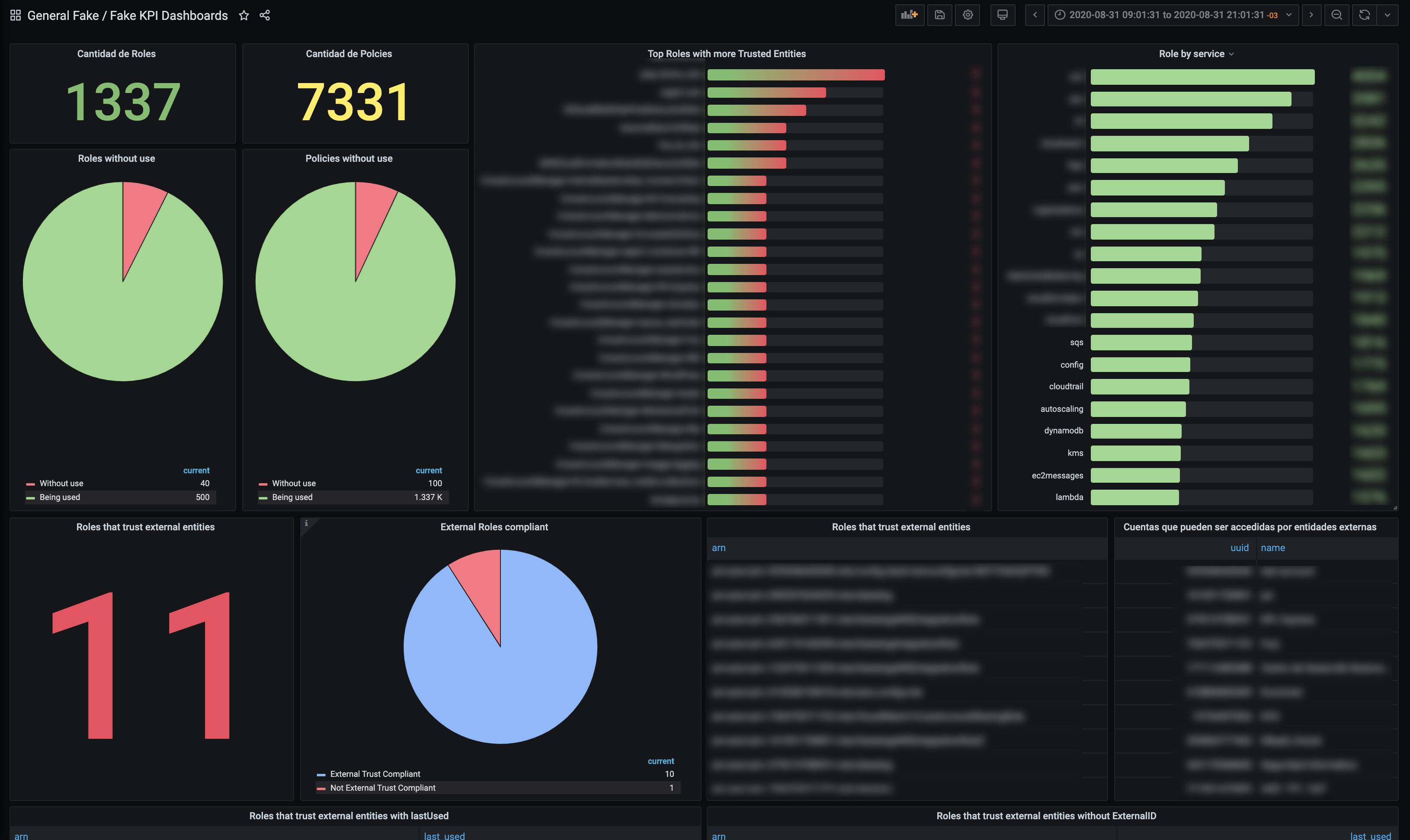Open dashboard settings gear icon
The width and height of the screenshot is (1410, 840).
[x=968, y=15]
